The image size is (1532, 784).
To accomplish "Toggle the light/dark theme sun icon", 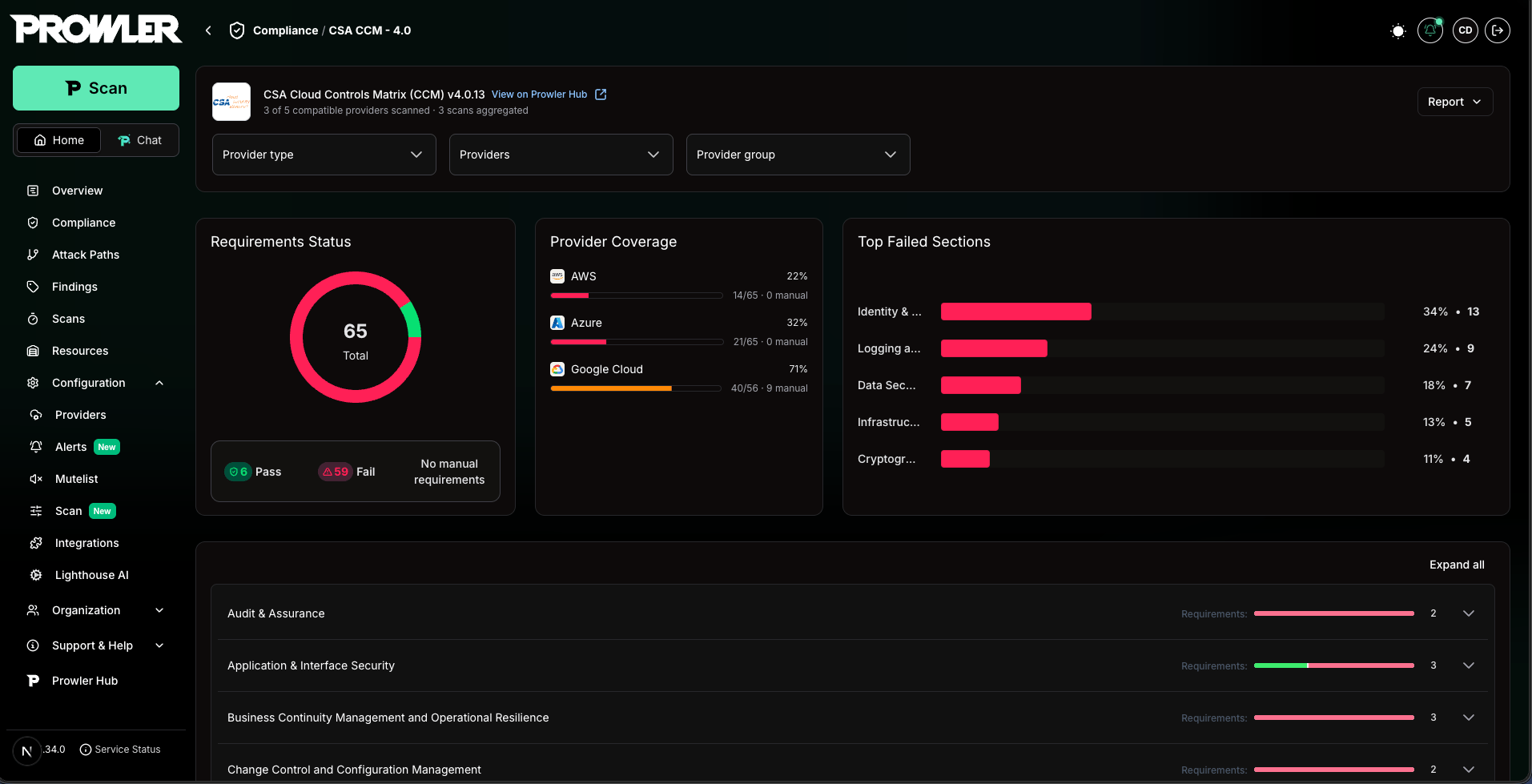I will pos(1398,31).
